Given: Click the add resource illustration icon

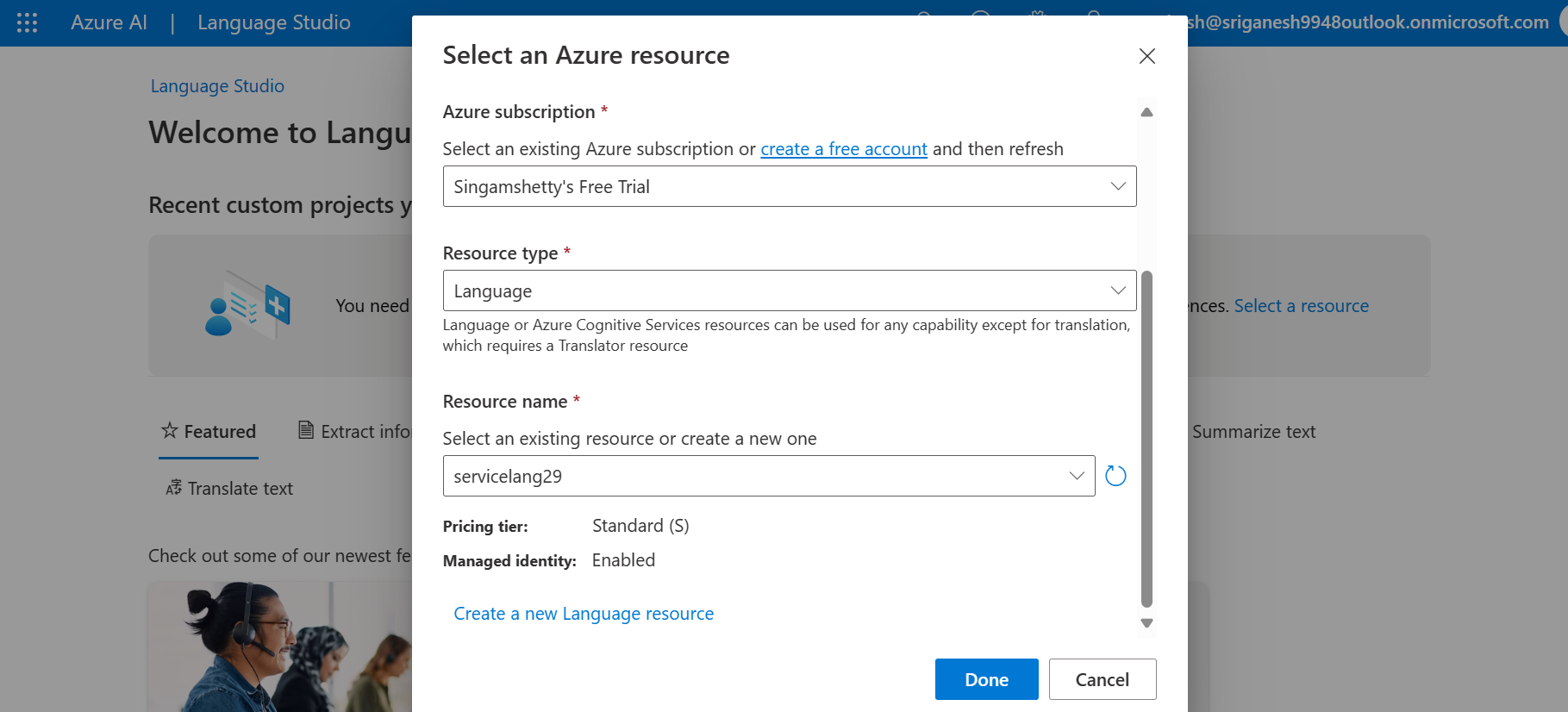Looking at the screenshot, I should click(247, 304).
